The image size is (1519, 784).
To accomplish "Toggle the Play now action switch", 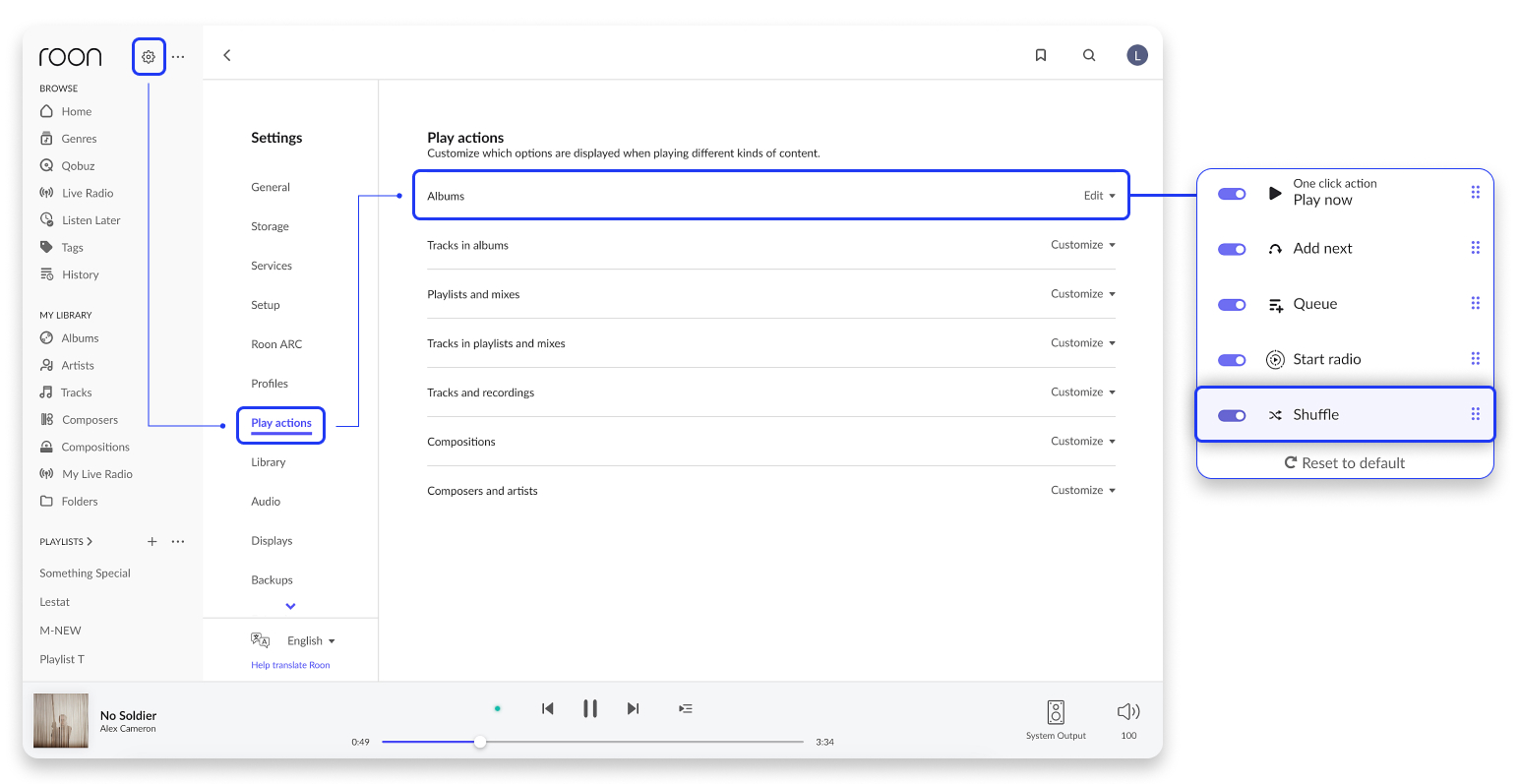I will click(x=1232, y=194).
